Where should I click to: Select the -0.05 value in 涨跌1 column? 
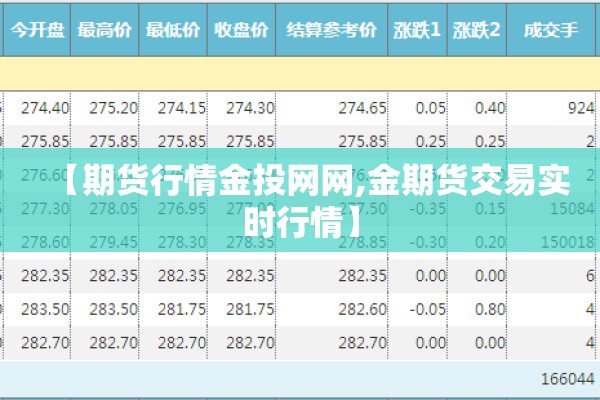coord(428,309)
